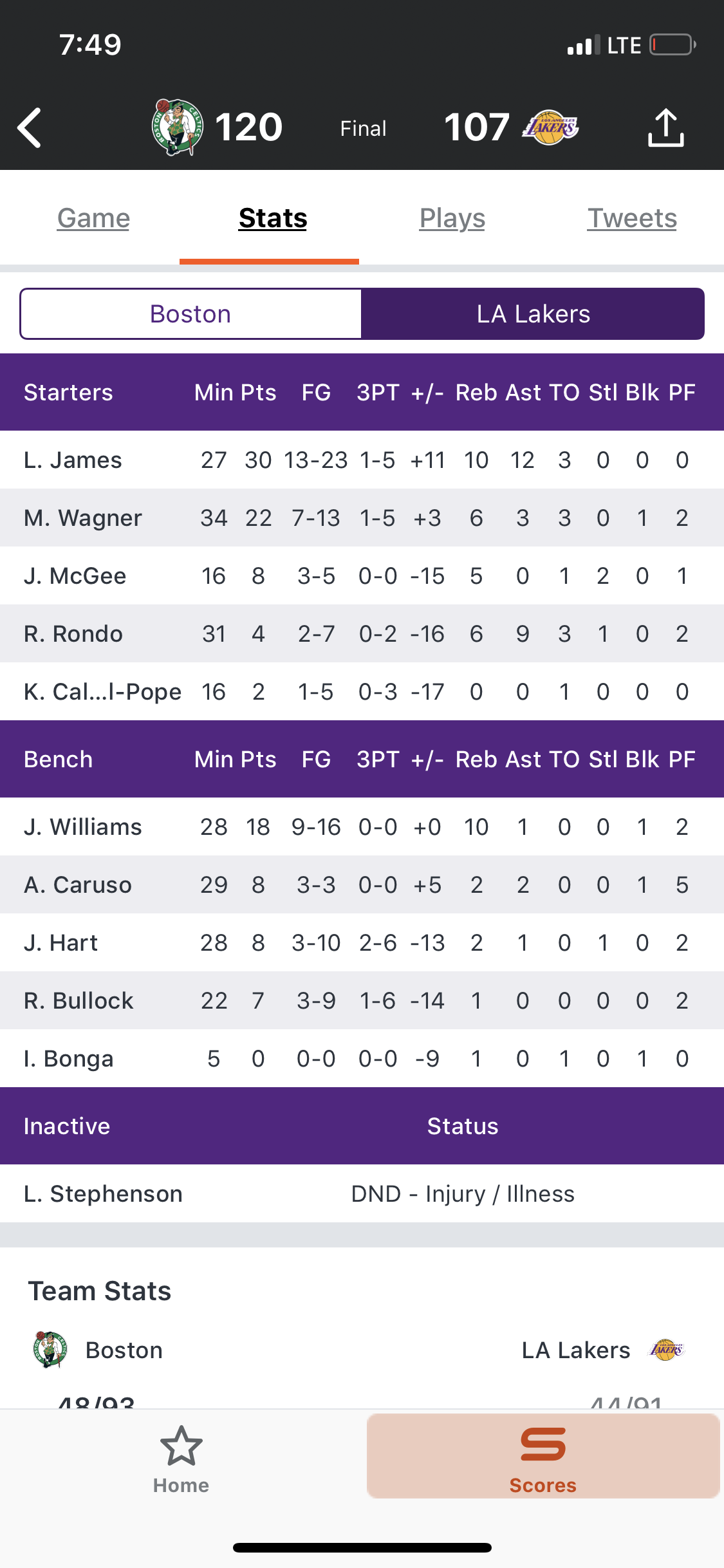724x1568 pixels.
Task: Open the Tweets tab
Action: click(632, 218)
